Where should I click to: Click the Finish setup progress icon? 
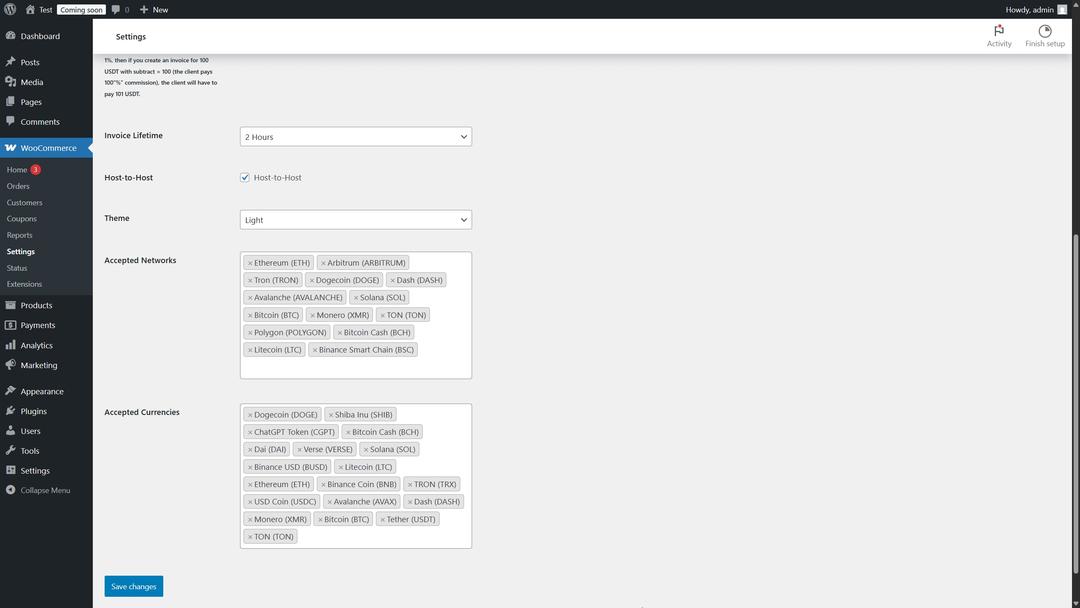(x=1044, y=31)
